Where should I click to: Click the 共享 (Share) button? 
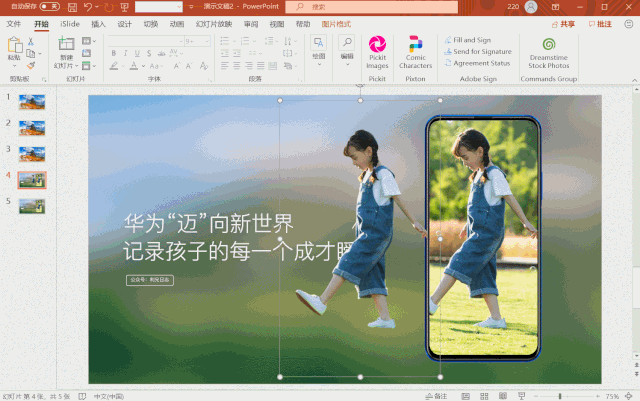click(563, 24)
